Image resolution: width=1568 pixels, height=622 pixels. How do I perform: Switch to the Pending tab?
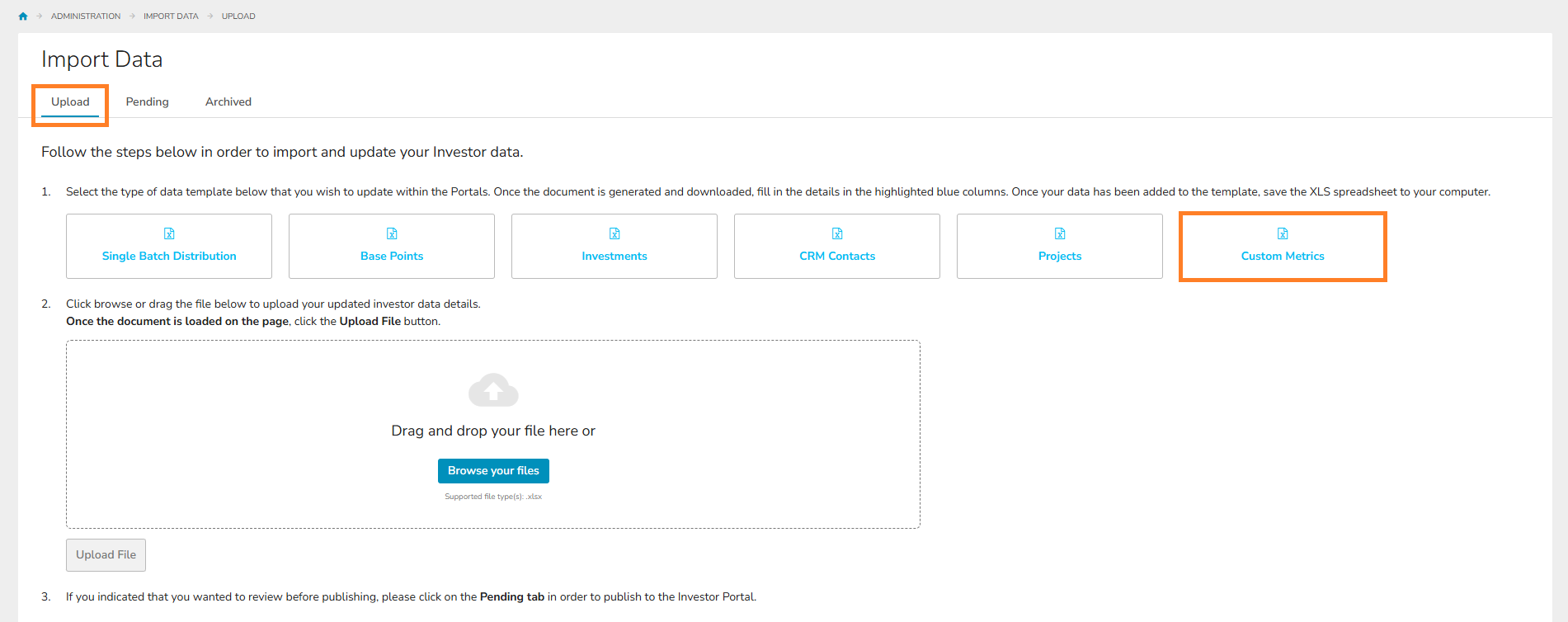point(147,102)
